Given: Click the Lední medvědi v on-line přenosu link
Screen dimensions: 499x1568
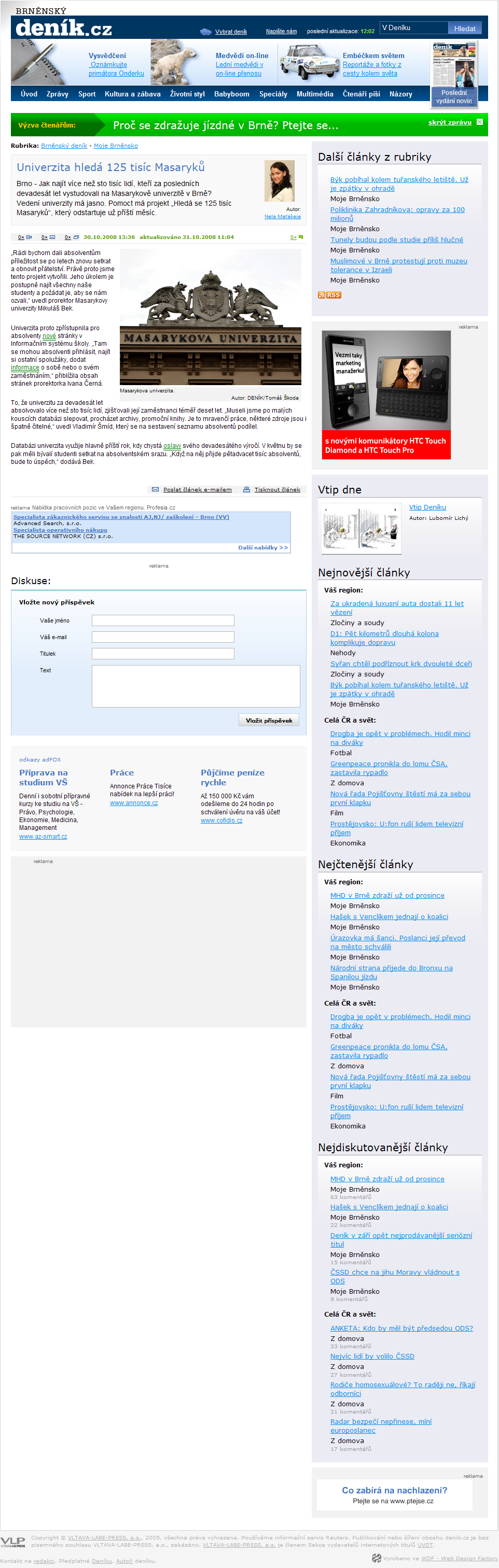Looking at the screenshot, I should 239,69.
